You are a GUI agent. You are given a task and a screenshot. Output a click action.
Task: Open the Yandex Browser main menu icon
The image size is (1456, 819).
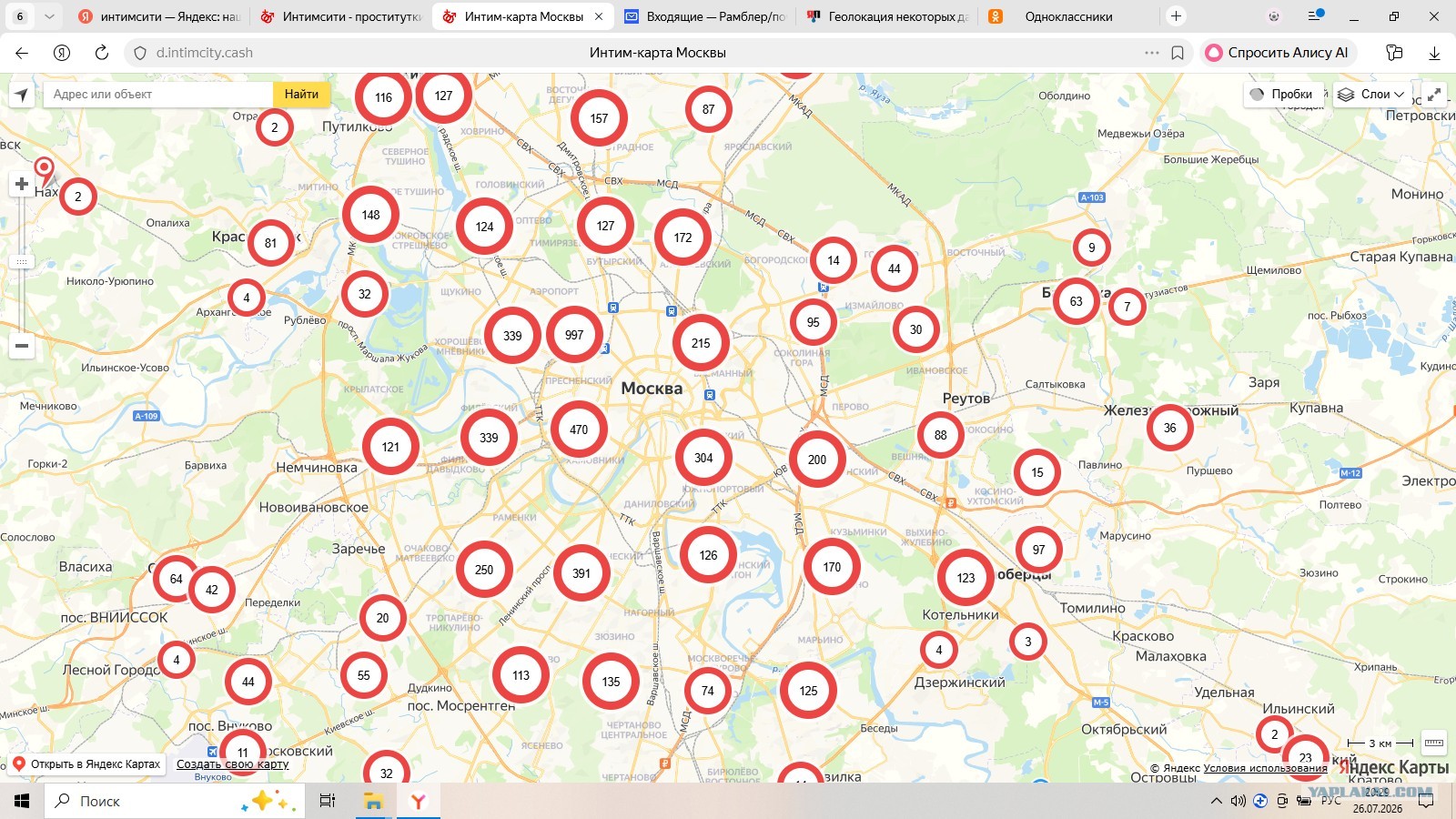(1315, 15)
